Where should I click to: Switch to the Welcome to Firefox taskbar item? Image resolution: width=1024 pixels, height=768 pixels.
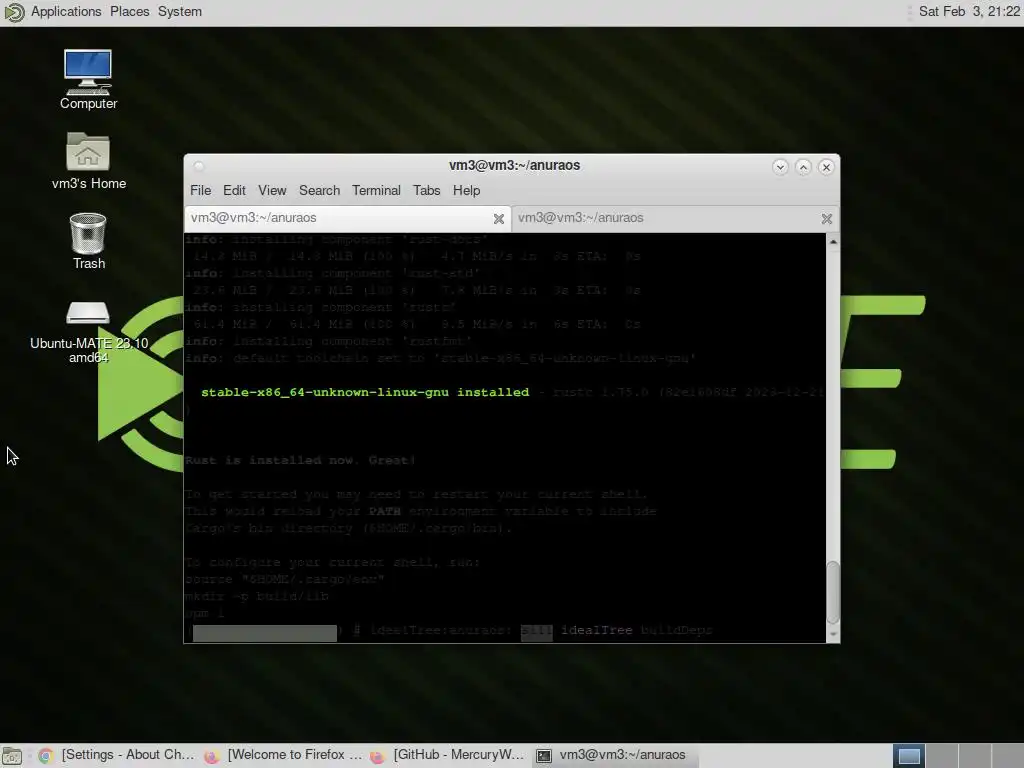click(x=282, y=755)
